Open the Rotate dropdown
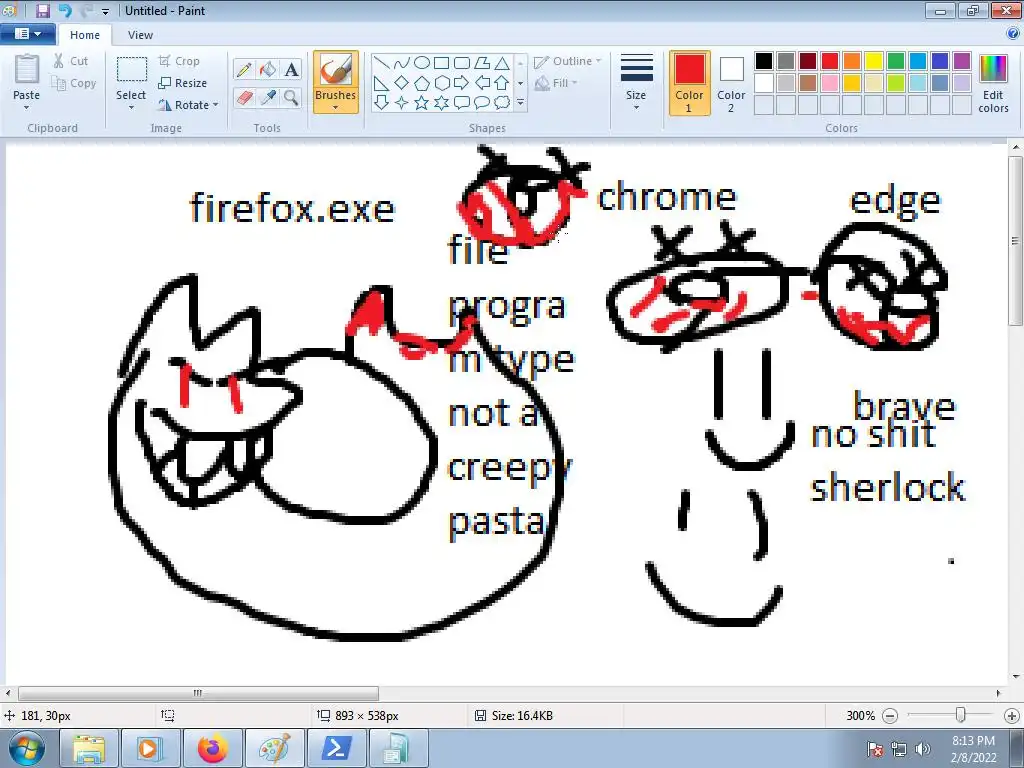This screenshot has height=768, width=1024. click(x=188, y=104)
